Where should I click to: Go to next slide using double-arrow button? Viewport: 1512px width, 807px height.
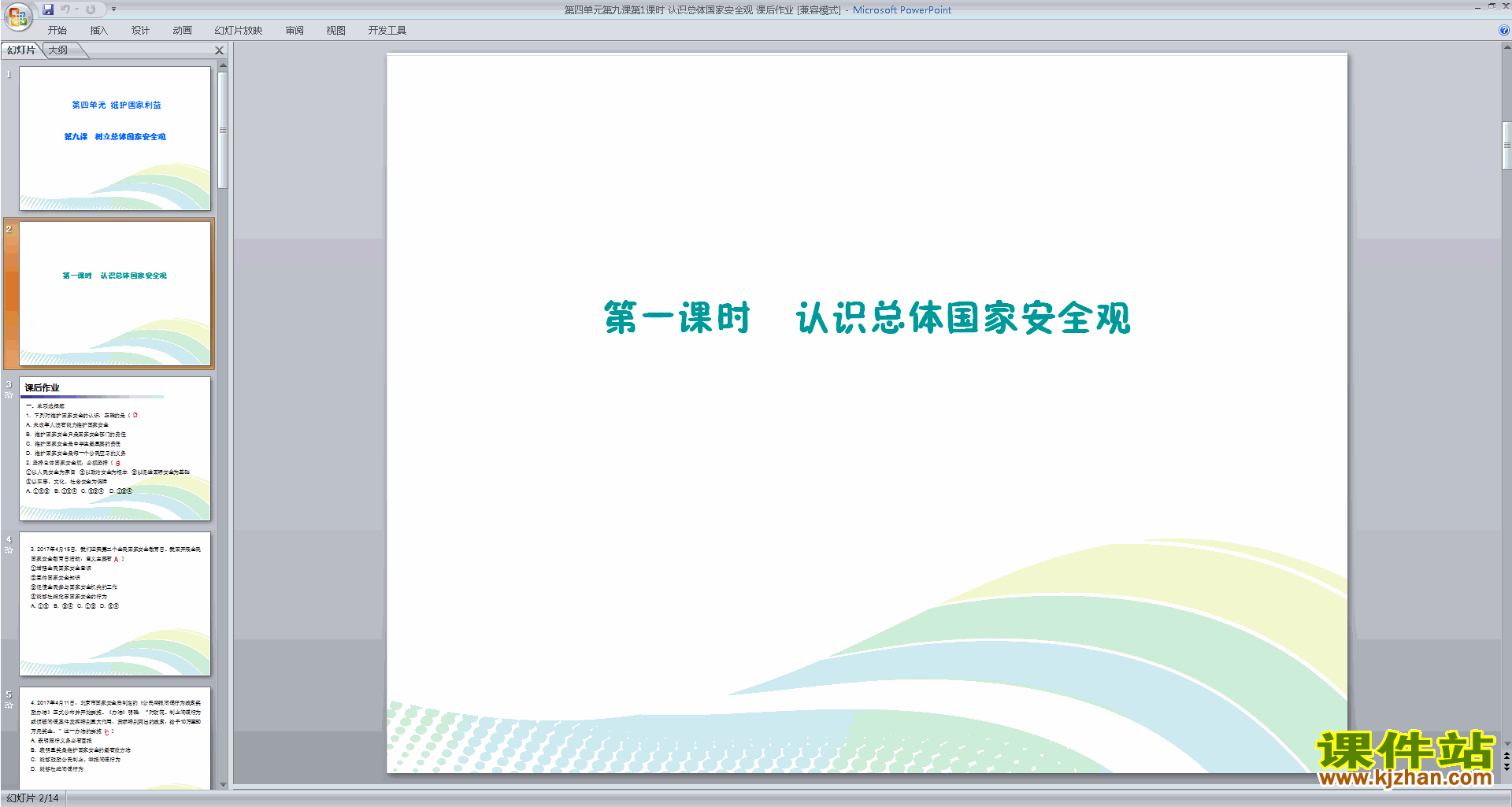point(1506,766)
